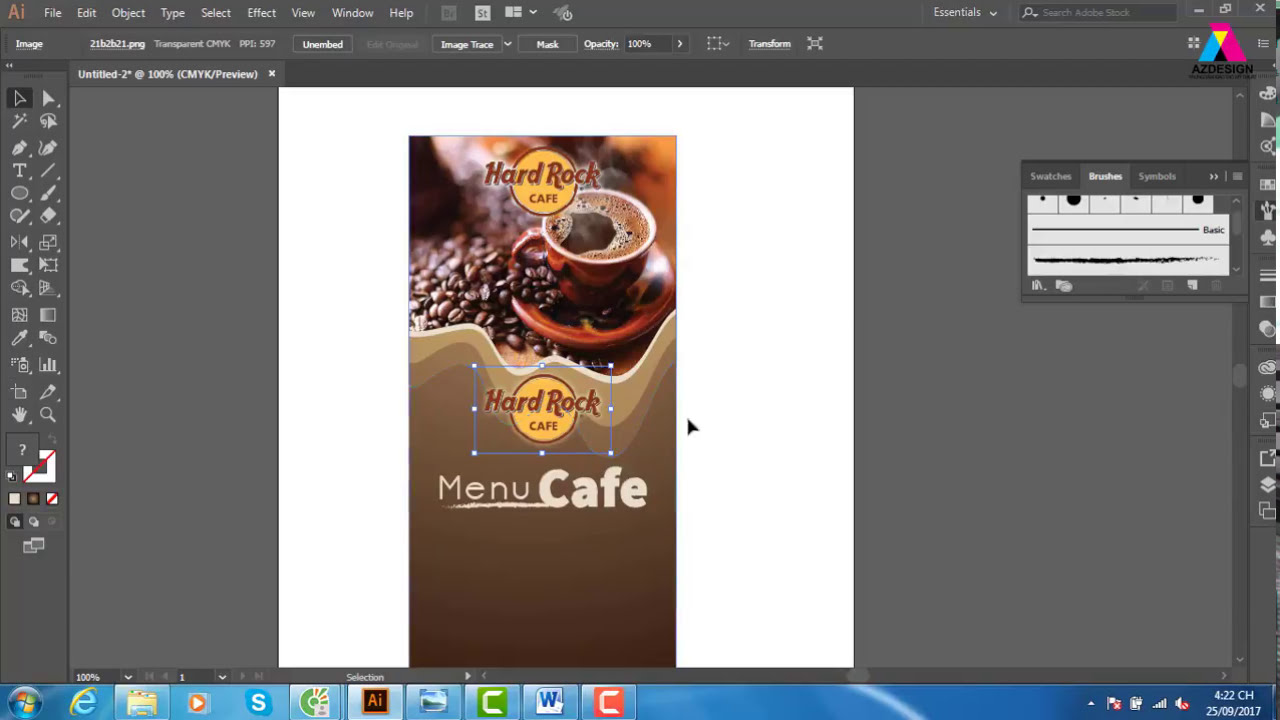Reset to default fill and stroke
The image size is (1280, 720).
point(13,476)
